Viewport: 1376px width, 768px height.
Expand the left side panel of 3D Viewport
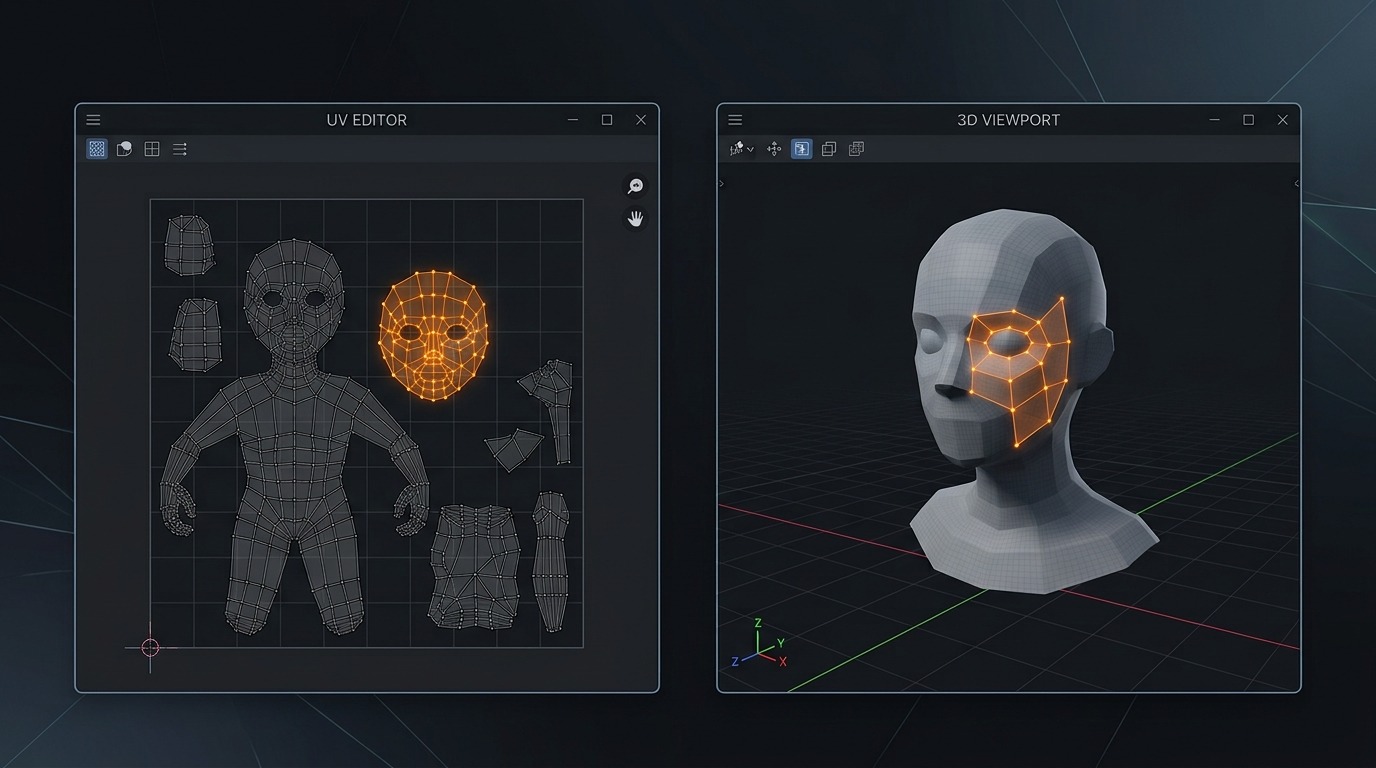(722, 184)
